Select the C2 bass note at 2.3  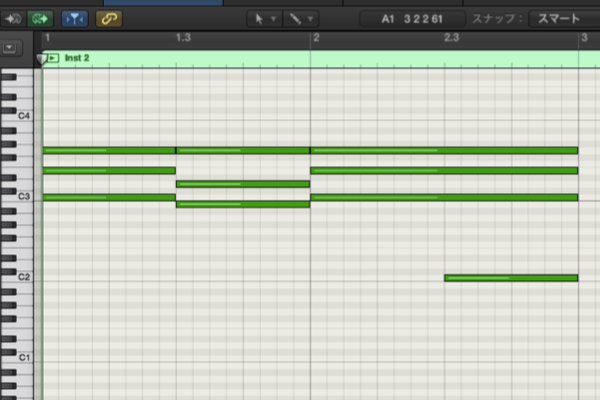click(x=511, y=278)
